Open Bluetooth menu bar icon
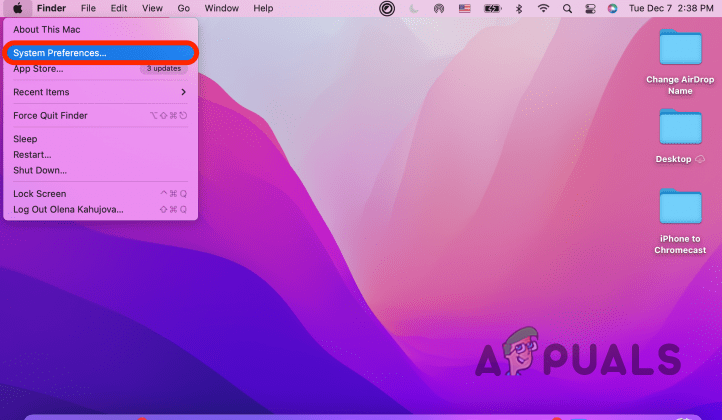Image resolution: width=722 pixels, height=420 pixels. pyautogui.click(x=519, y=8)
